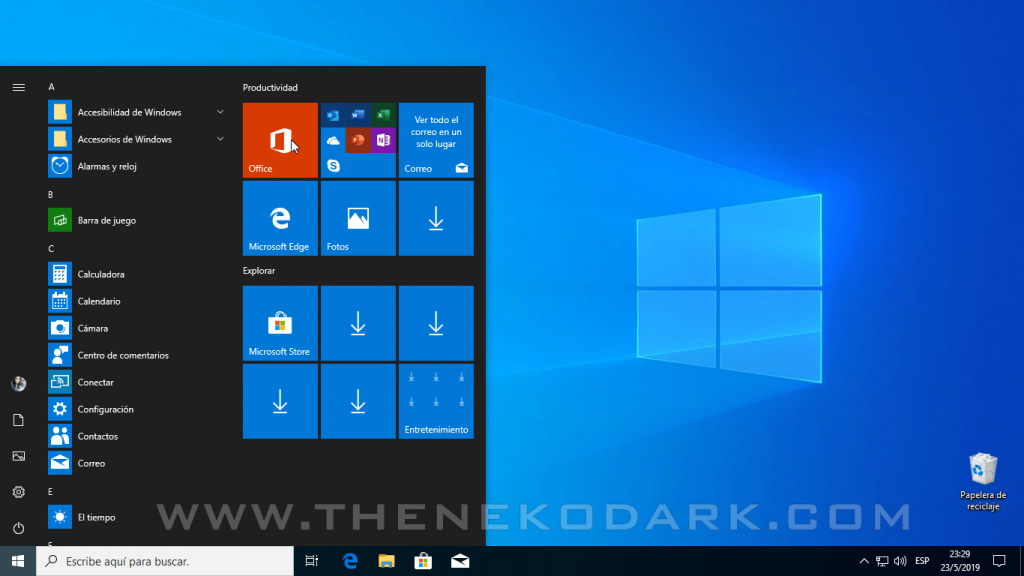Open Edge from the taskbar
Screen dimensions: 1024x576
[x=350, y=561]
